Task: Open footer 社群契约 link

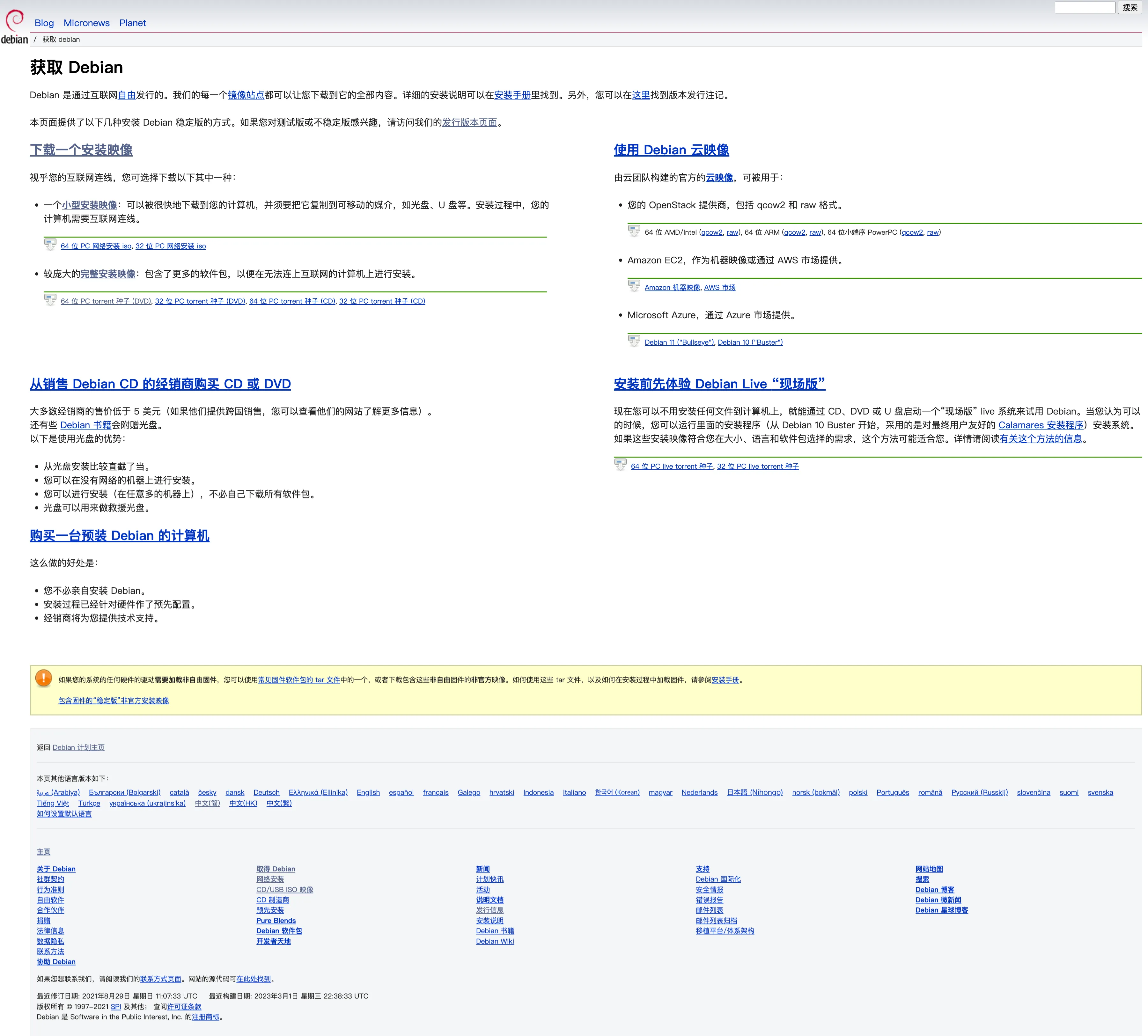Action: click(51, 879)
